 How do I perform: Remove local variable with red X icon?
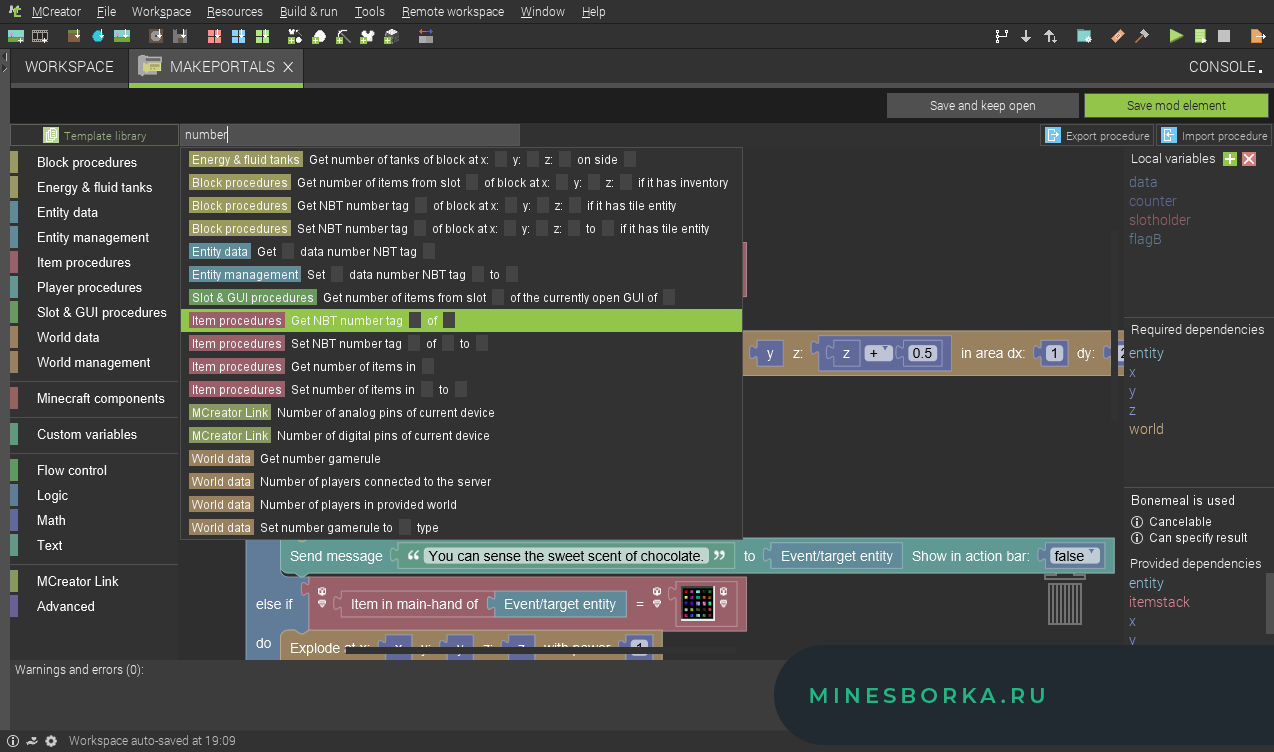(1249, 159)
